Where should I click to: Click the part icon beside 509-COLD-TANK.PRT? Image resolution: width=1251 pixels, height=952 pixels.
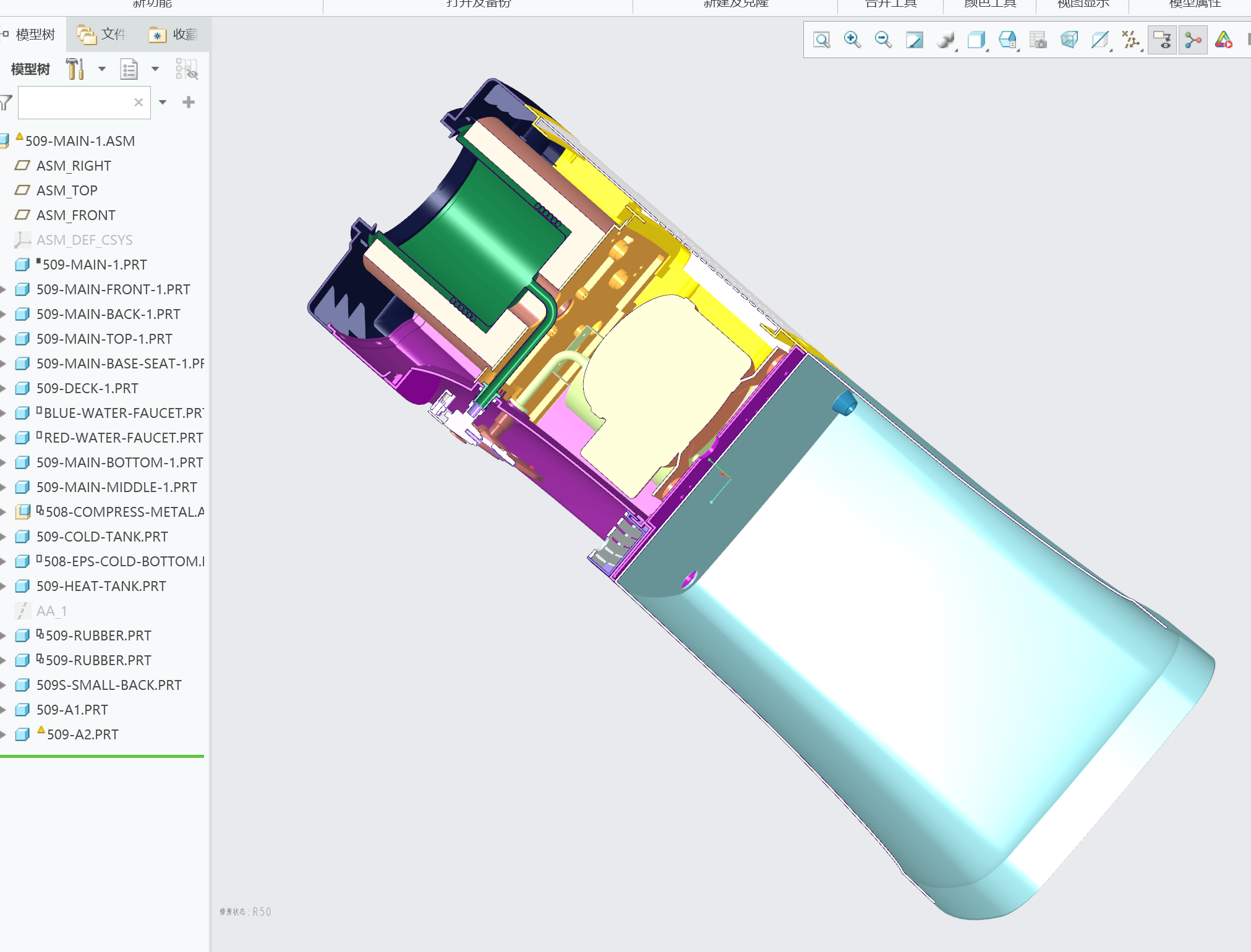(x=22, y=537)
